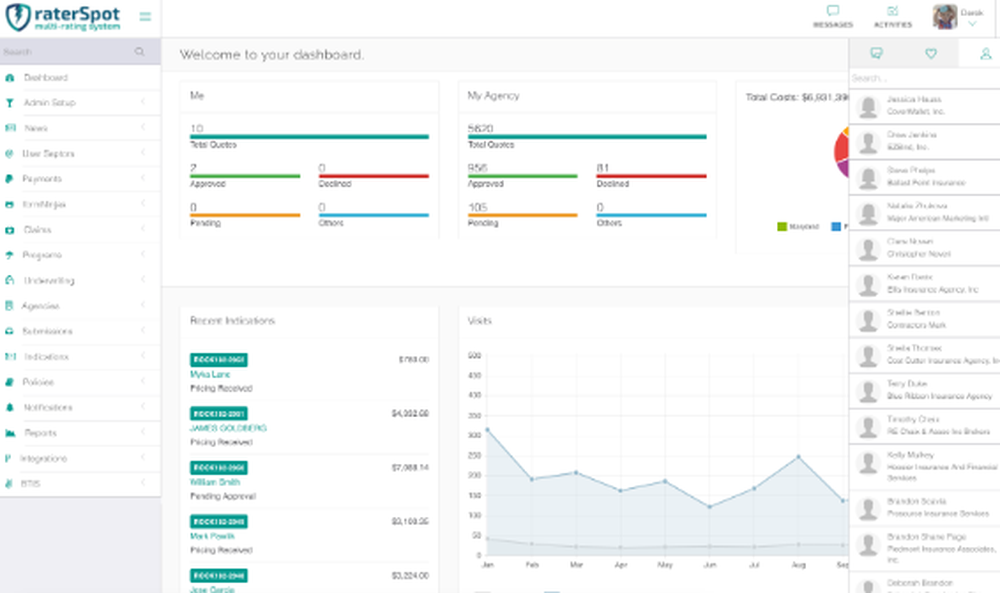The width and height of the screenshot is (1000, 593).
Task: Toggle the sidebar hamburger menu icon
Action: pyautogui.click(x=145, y=17)
